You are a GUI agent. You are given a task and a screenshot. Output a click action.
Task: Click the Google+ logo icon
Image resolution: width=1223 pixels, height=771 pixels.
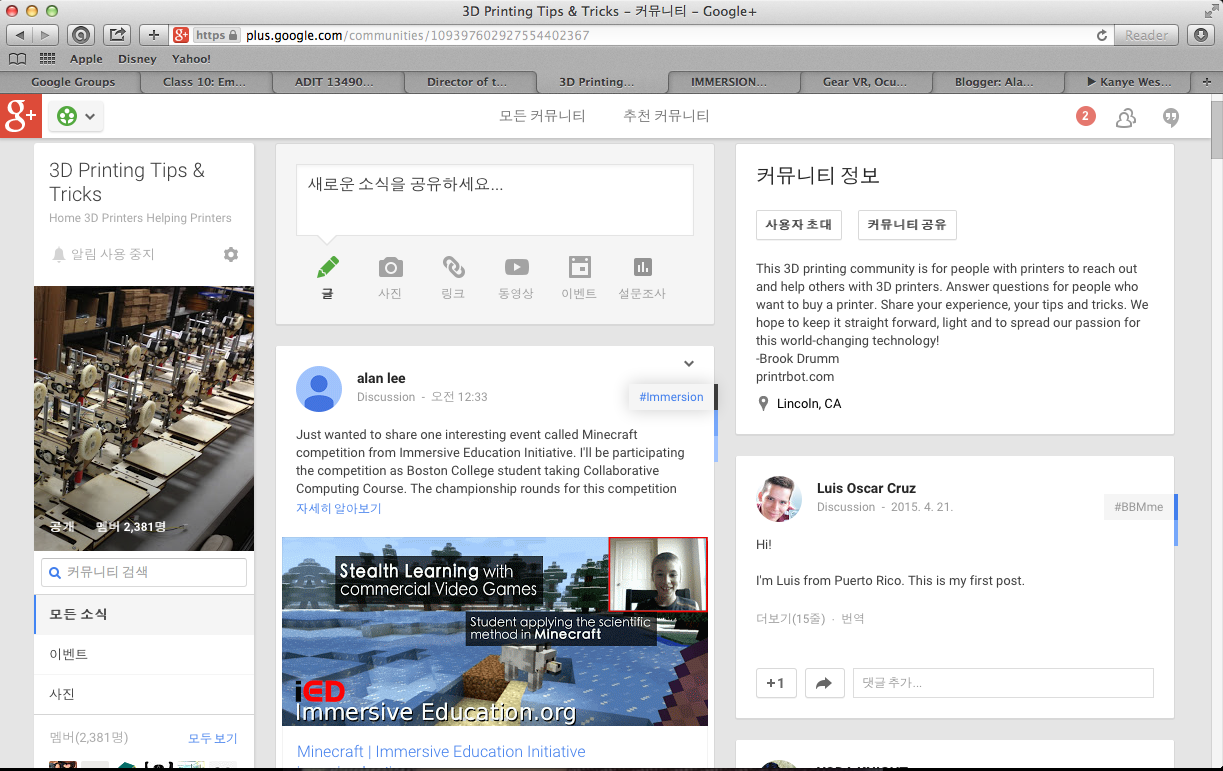point(20,116)
